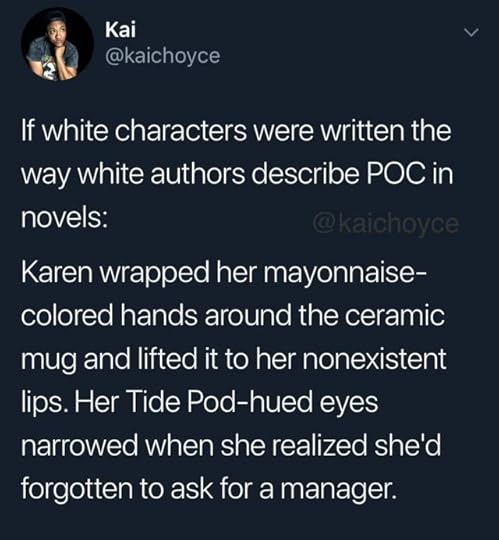Click the word 'lips.' in the tweet
The width and height of the screenshot is (499, 540).
(43, 403)
